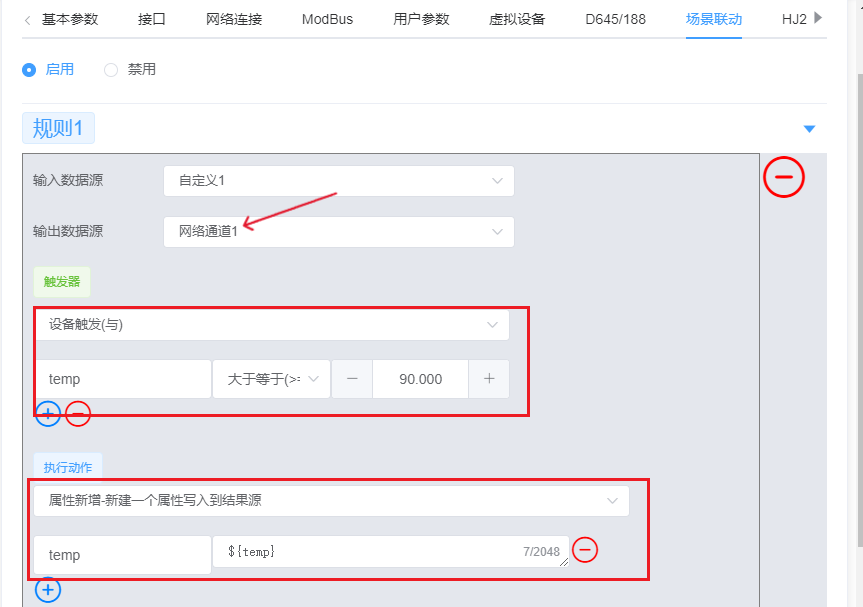The height and width of the screenshot is (607, 863).
Task: Add a new action with the bottom blue plus
Action: pyautogui.click(x=48, y=590)
